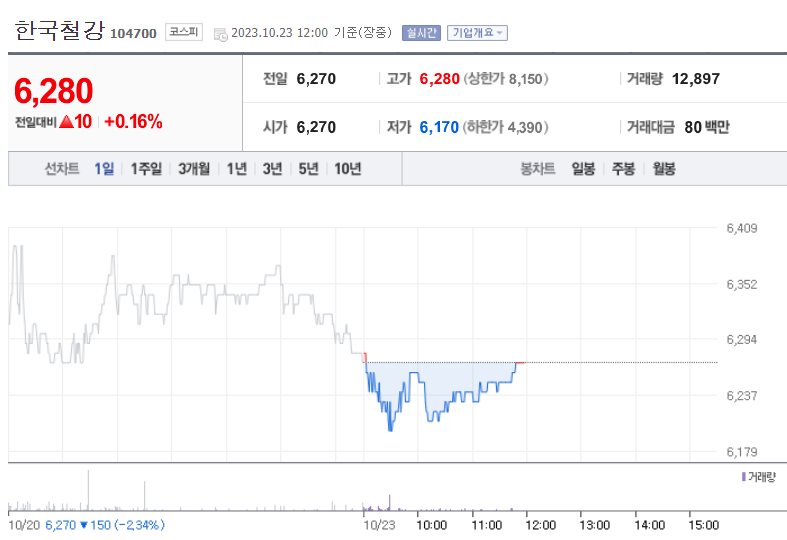Switch to the 1년 chart range
Viewport: 787px width, 540px height.
point(236,169)
